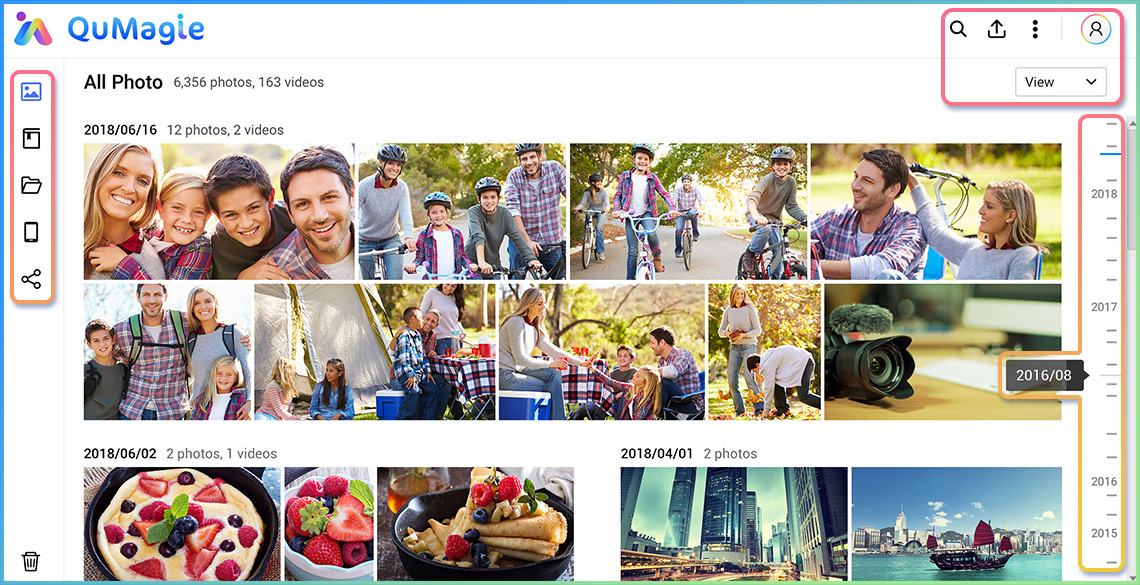The width and height of the screenshot is (1140, 585).
Task: Jump to 2015 on the timeline
Action: [1104, 533]
